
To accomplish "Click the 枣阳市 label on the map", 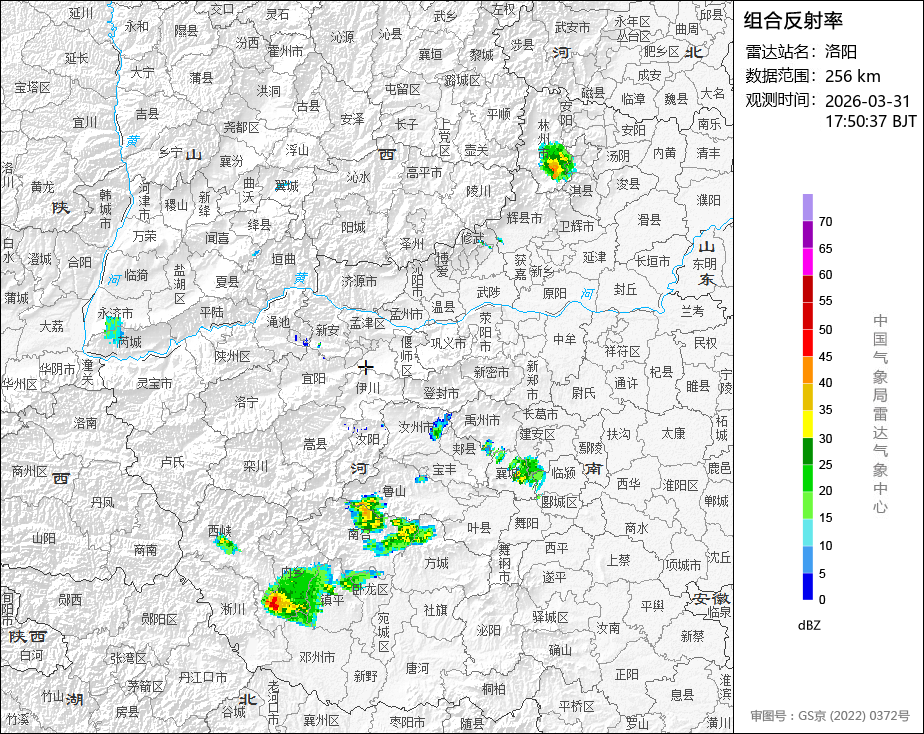I will click(408, 722).
